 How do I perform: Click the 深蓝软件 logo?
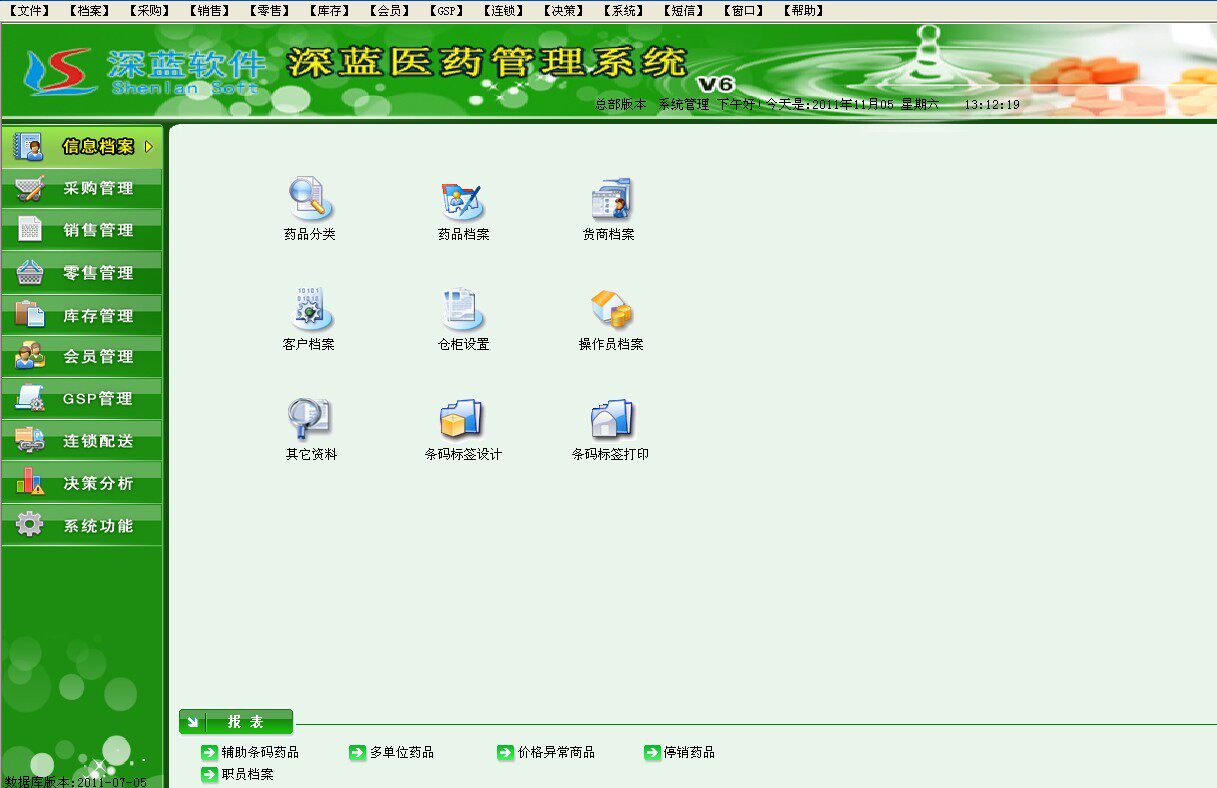(145, 71)
